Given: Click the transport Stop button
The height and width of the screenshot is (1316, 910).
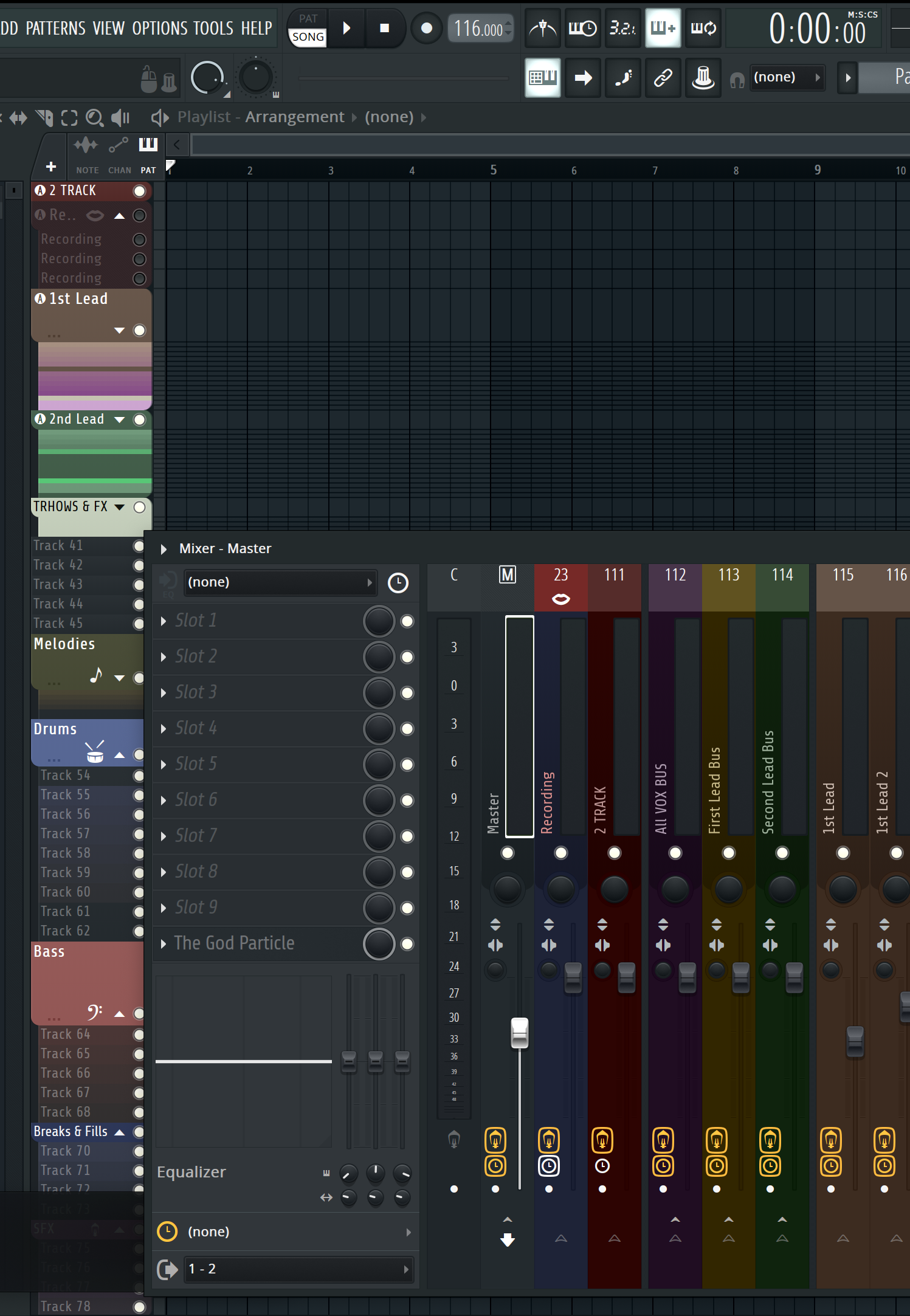Looking at the screenshot, I should 385,28.
